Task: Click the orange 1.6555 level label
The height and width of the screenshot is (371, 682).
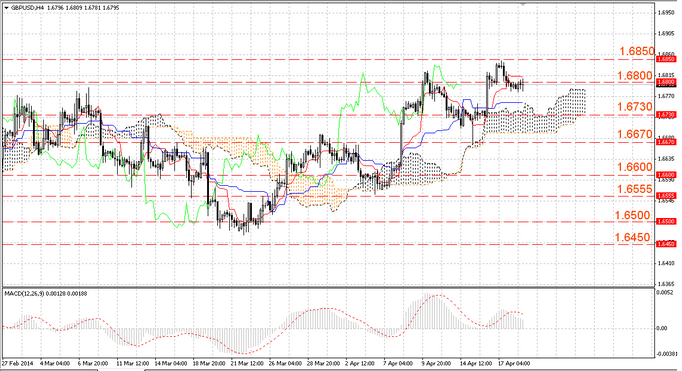Action: pos(635,189)
